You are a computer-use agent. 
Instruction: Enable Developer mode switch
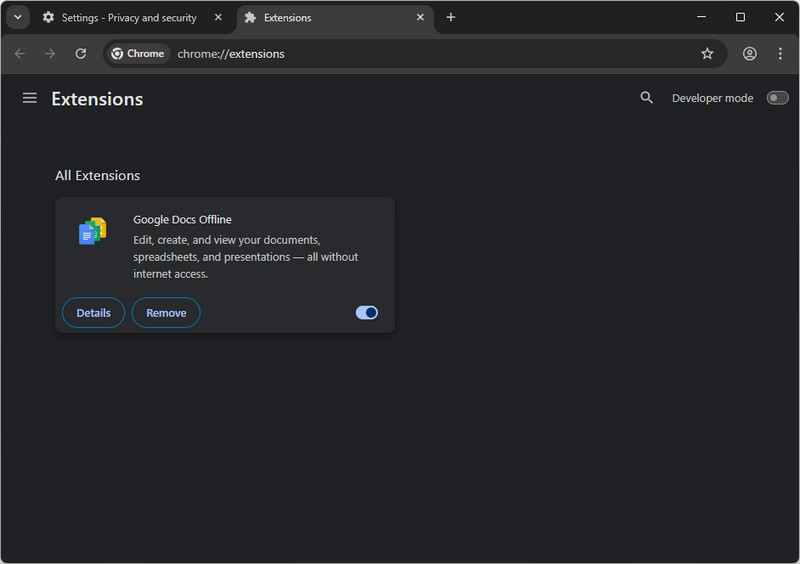click(778, 97)
